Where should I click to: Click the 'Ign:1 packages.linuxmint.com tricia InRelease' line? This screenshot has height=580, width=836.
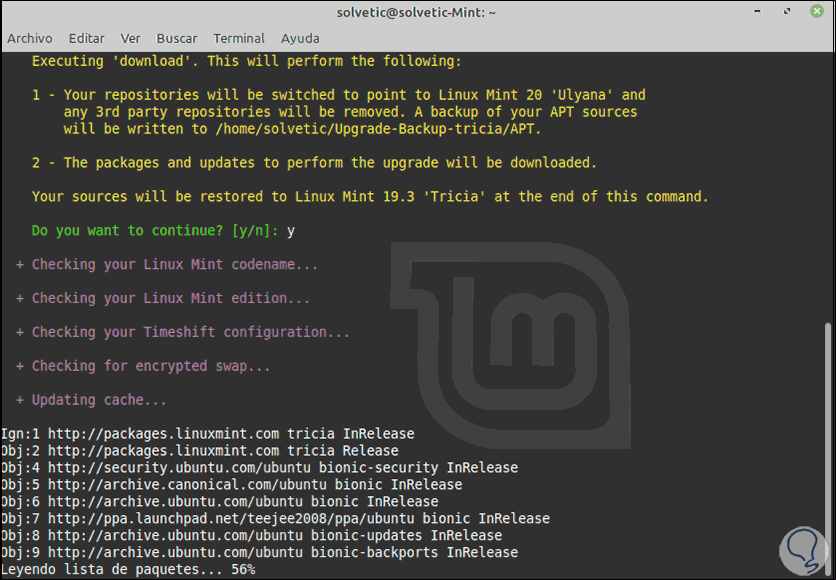click(207, 433)
